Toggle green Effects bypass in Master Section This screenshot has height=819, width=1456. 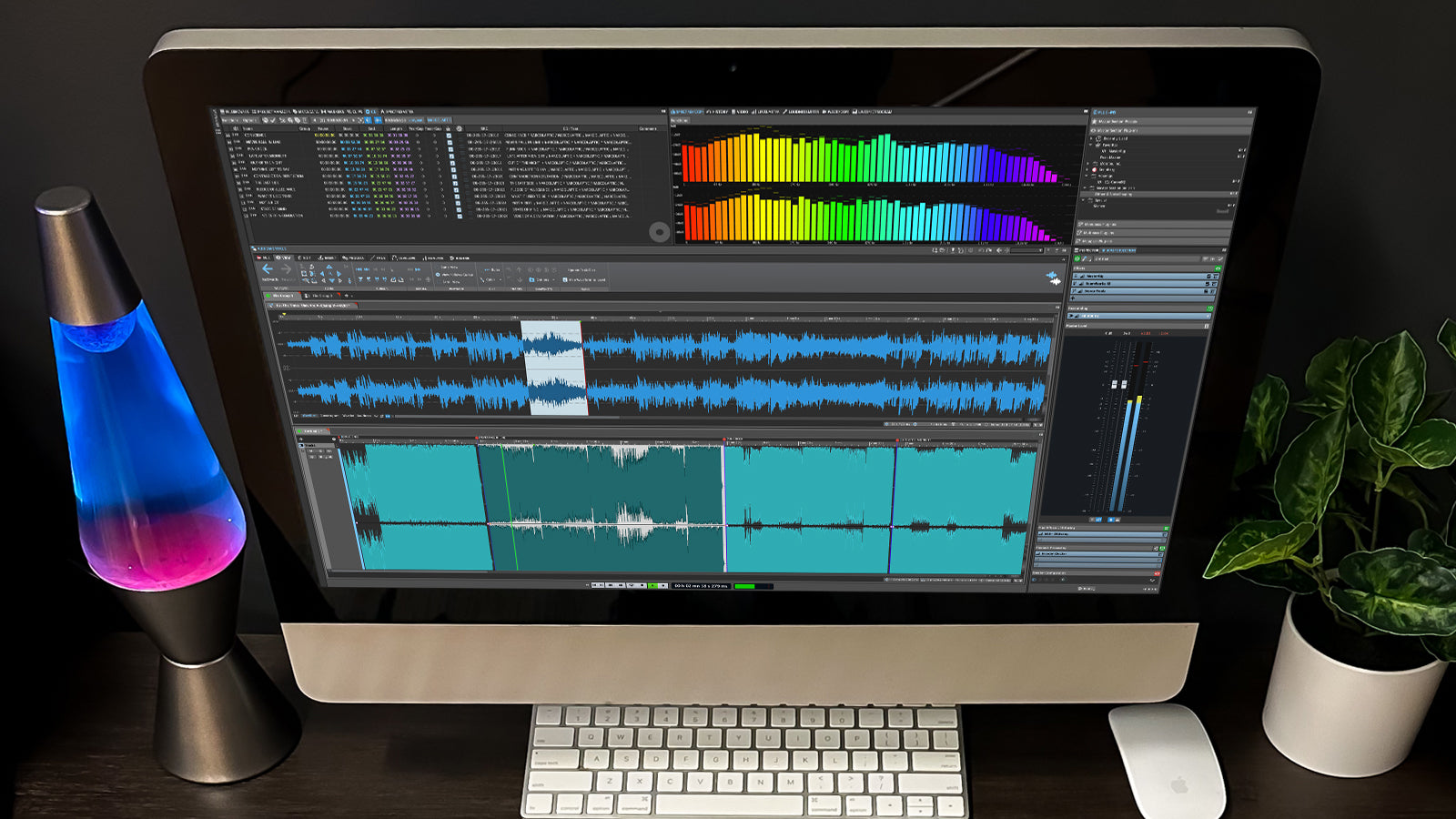pos(1218,268)
